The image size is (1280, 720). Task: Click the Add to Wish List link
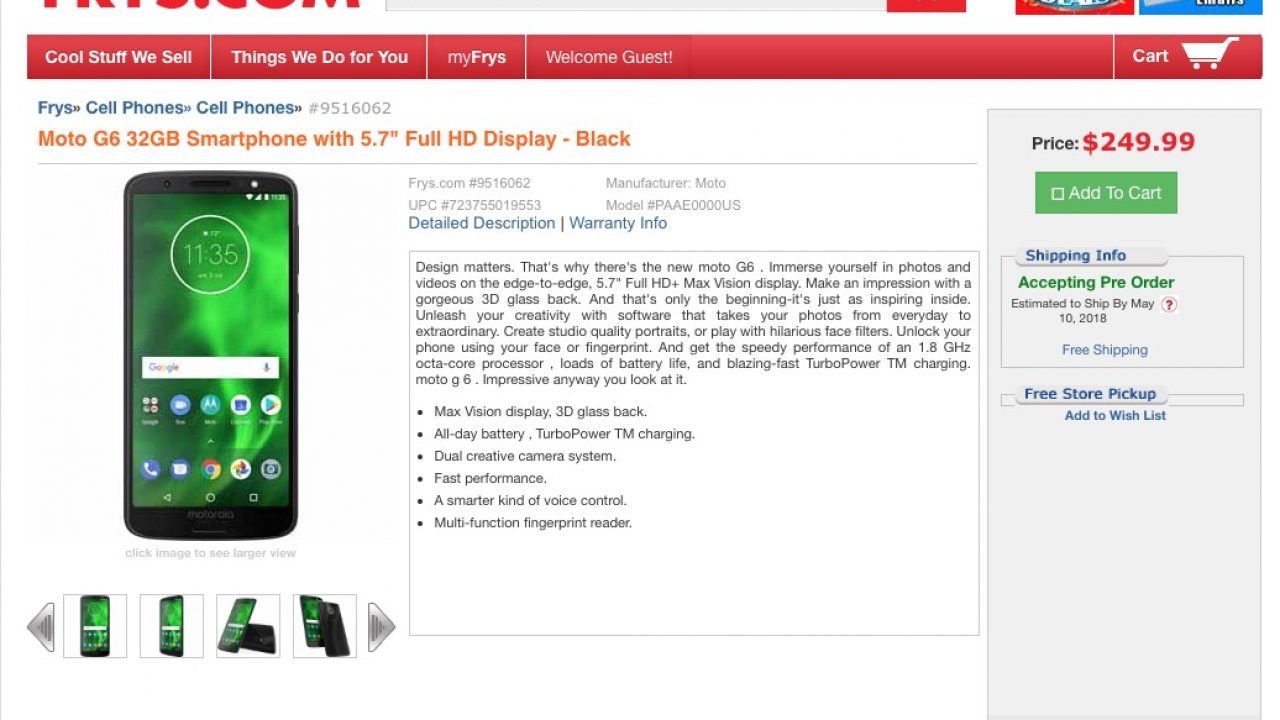(1115, 415)
